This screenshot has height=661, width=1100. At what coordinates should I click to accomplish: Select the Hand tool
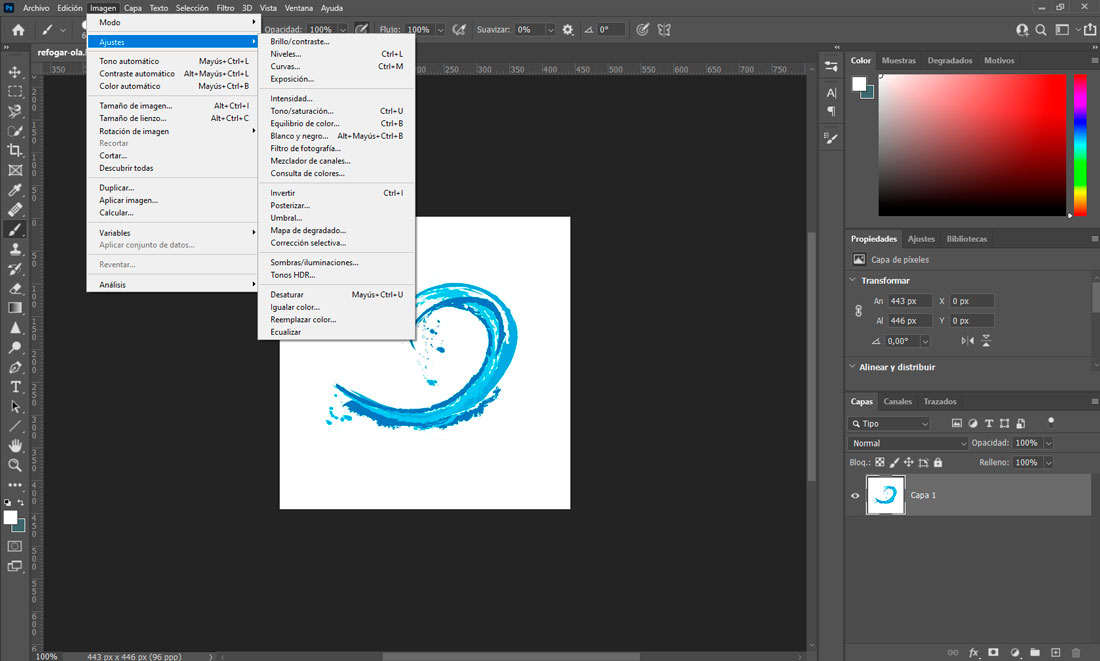[15, 445]
